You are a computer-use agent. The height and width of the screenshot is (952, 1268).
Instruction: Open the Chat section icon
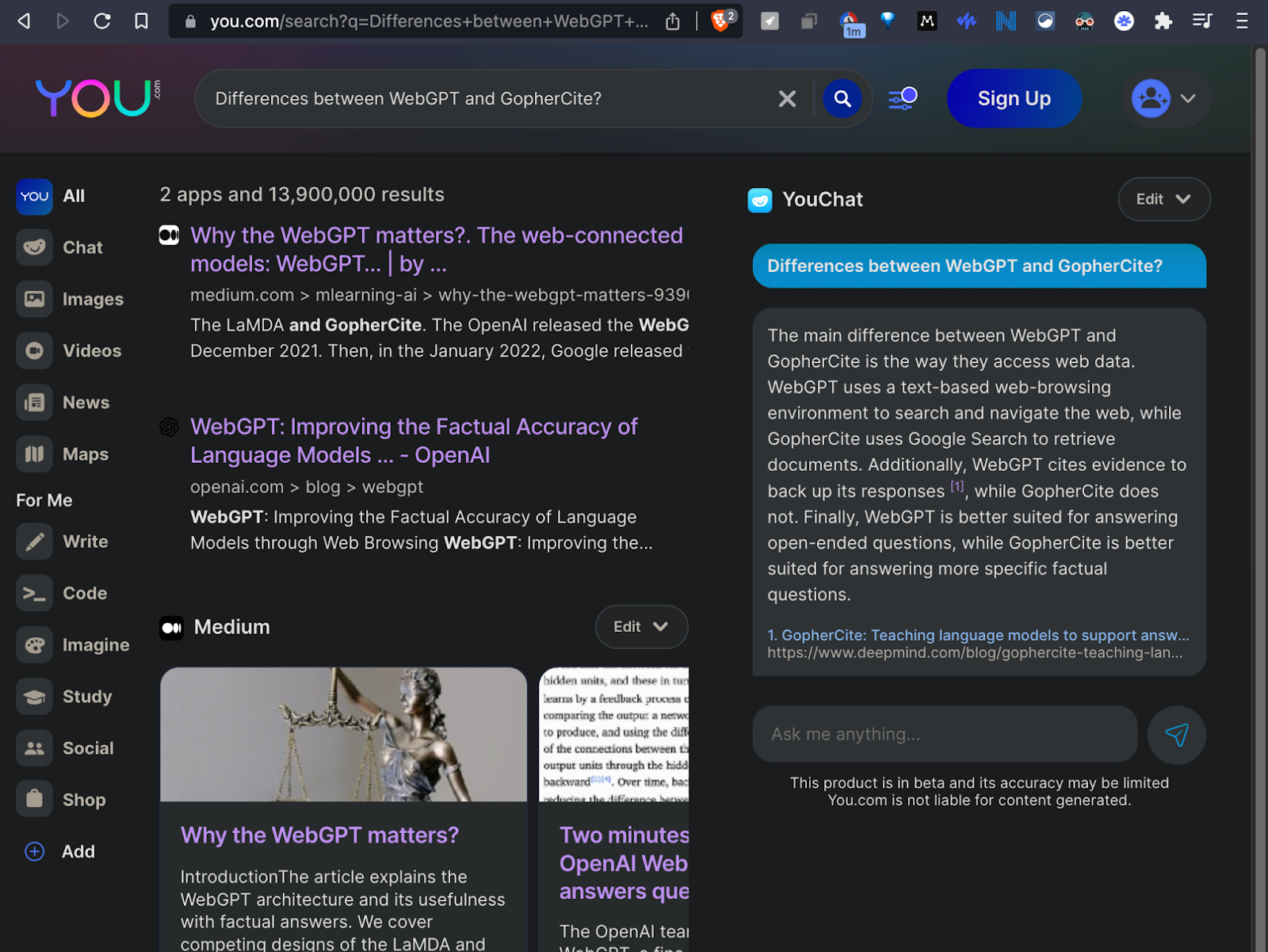(34, 247)
